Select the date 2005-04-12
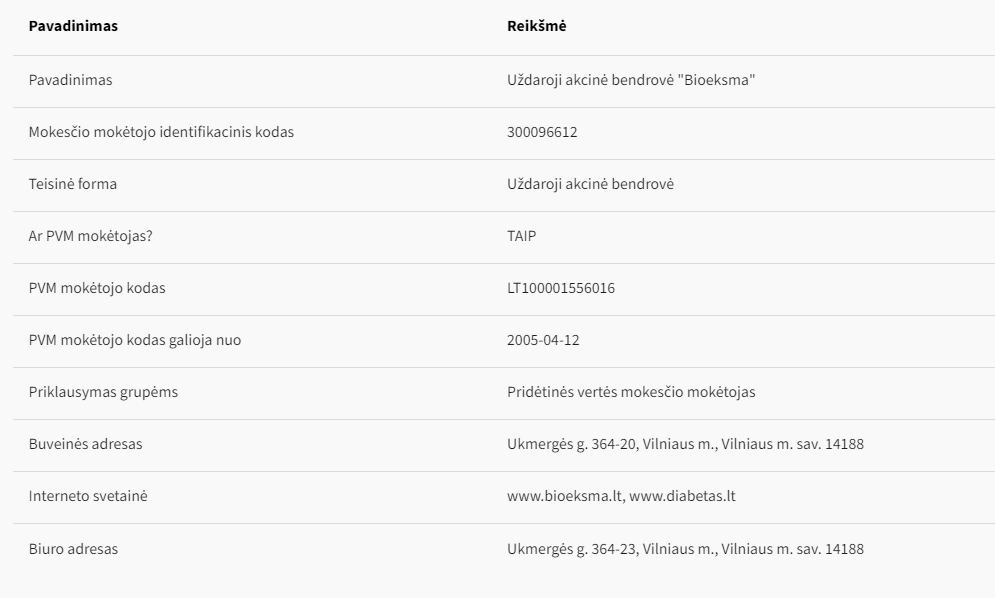 tap(543, 340)
